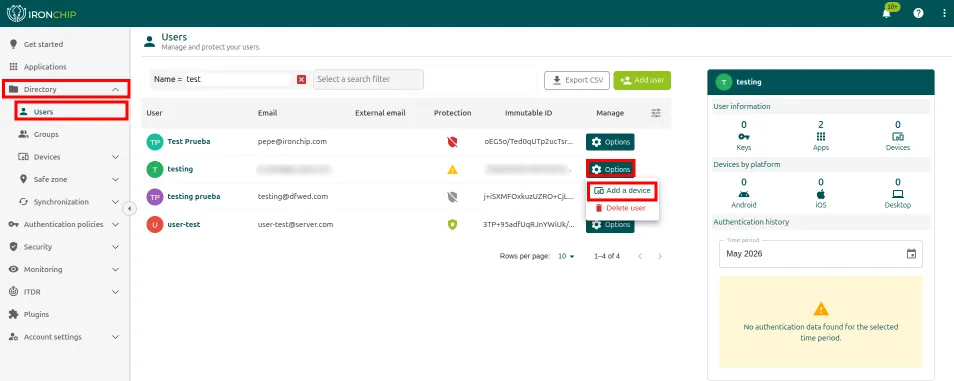954x381 pixels.
Task: Open Options for user-test
Action: (x=610, y=225)
